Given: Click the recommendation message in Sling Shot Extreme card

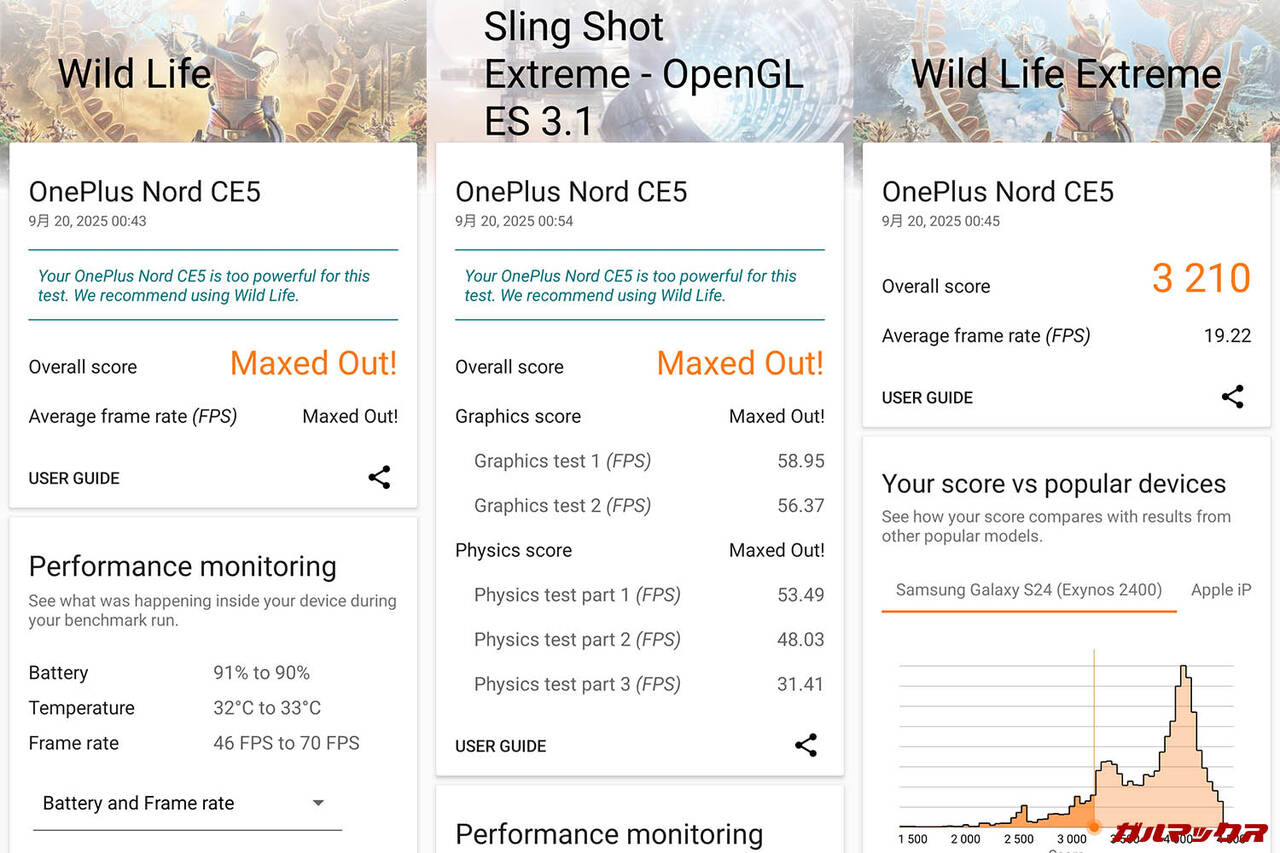Looking at the screenshot, I should tap(631, 286).
